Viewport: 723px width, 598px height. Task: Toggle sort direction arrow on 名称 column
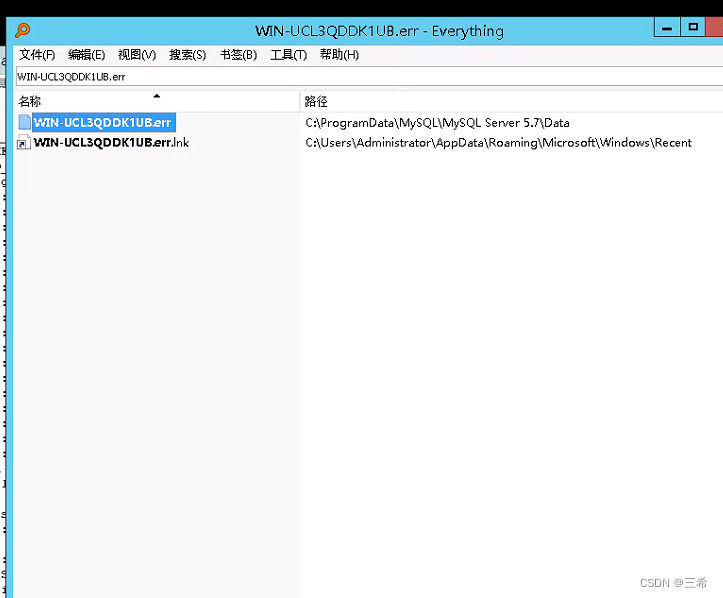[157, 96]
